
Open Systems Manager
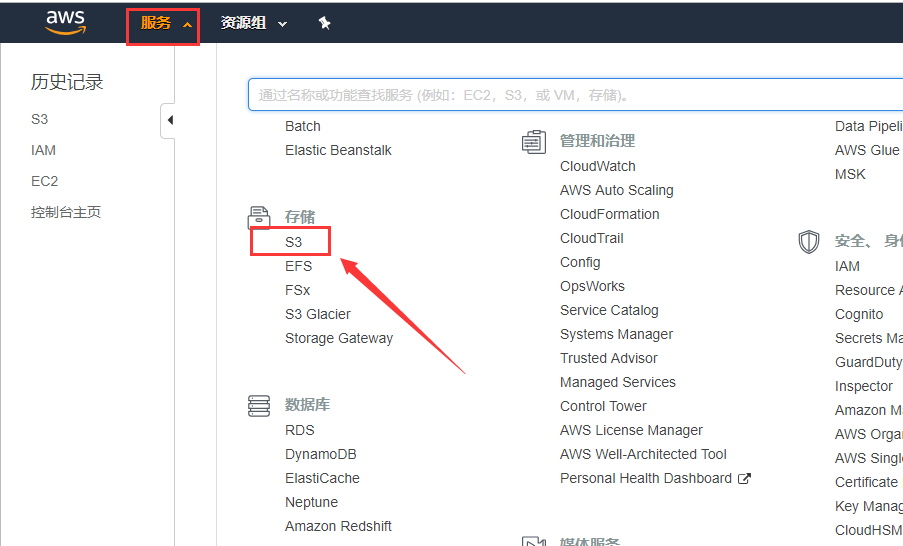[616, 334]
